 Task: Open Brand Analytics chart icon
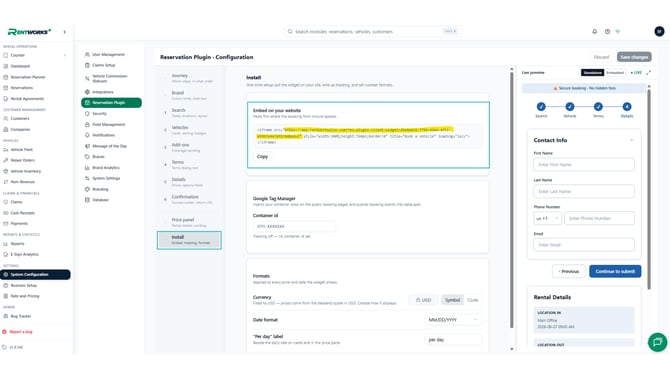(87, 167)
